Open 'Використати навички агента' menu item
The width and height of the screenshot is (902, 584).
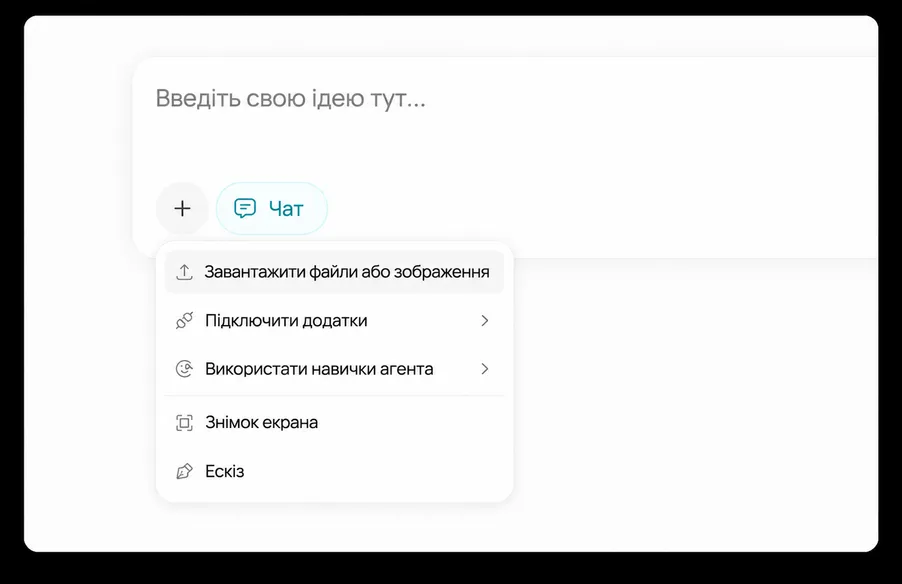(x=334, y=369)
